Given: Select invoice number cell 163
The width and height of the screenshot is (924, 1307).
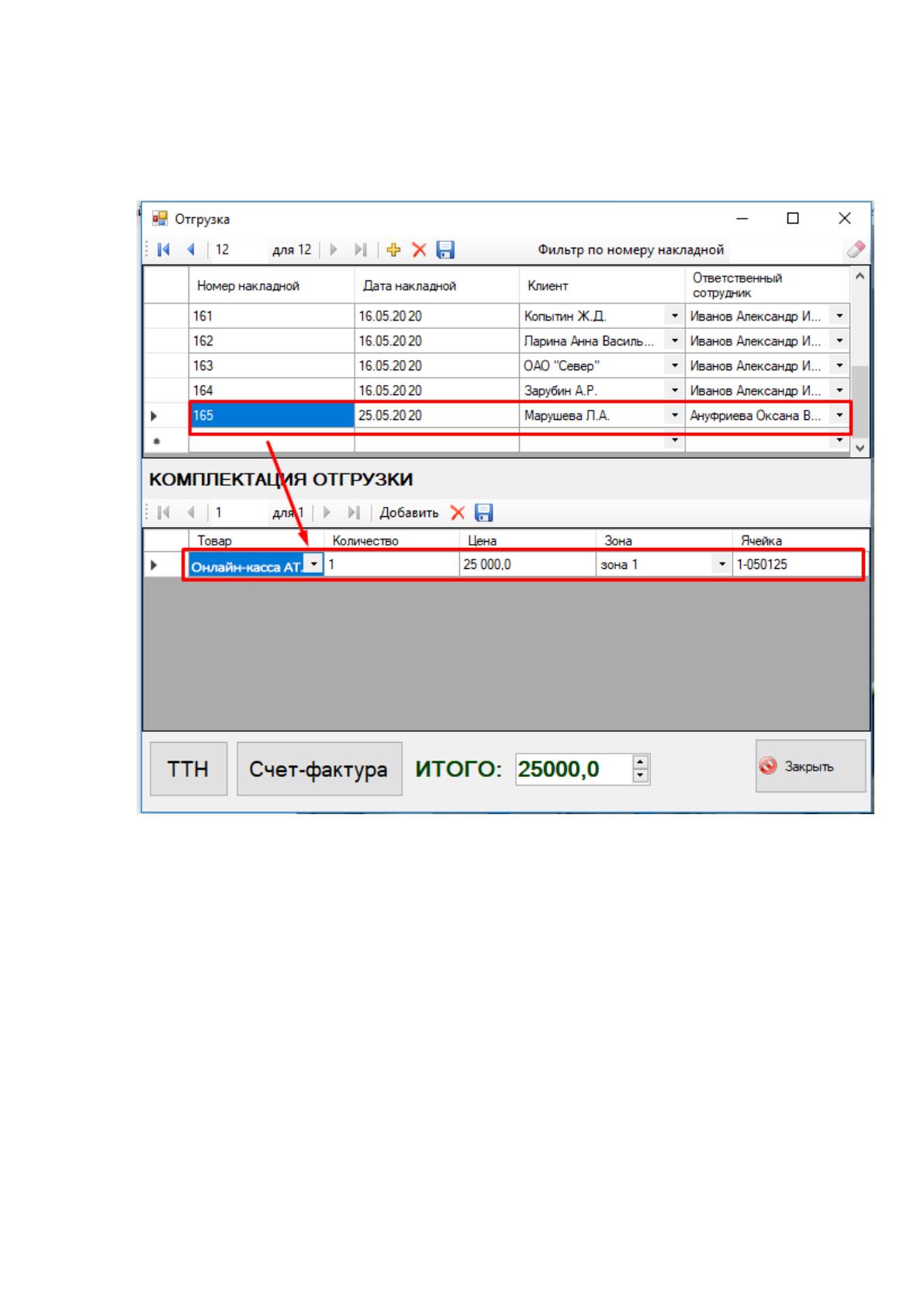Looking at the screenshot, I should pos(272,366).
